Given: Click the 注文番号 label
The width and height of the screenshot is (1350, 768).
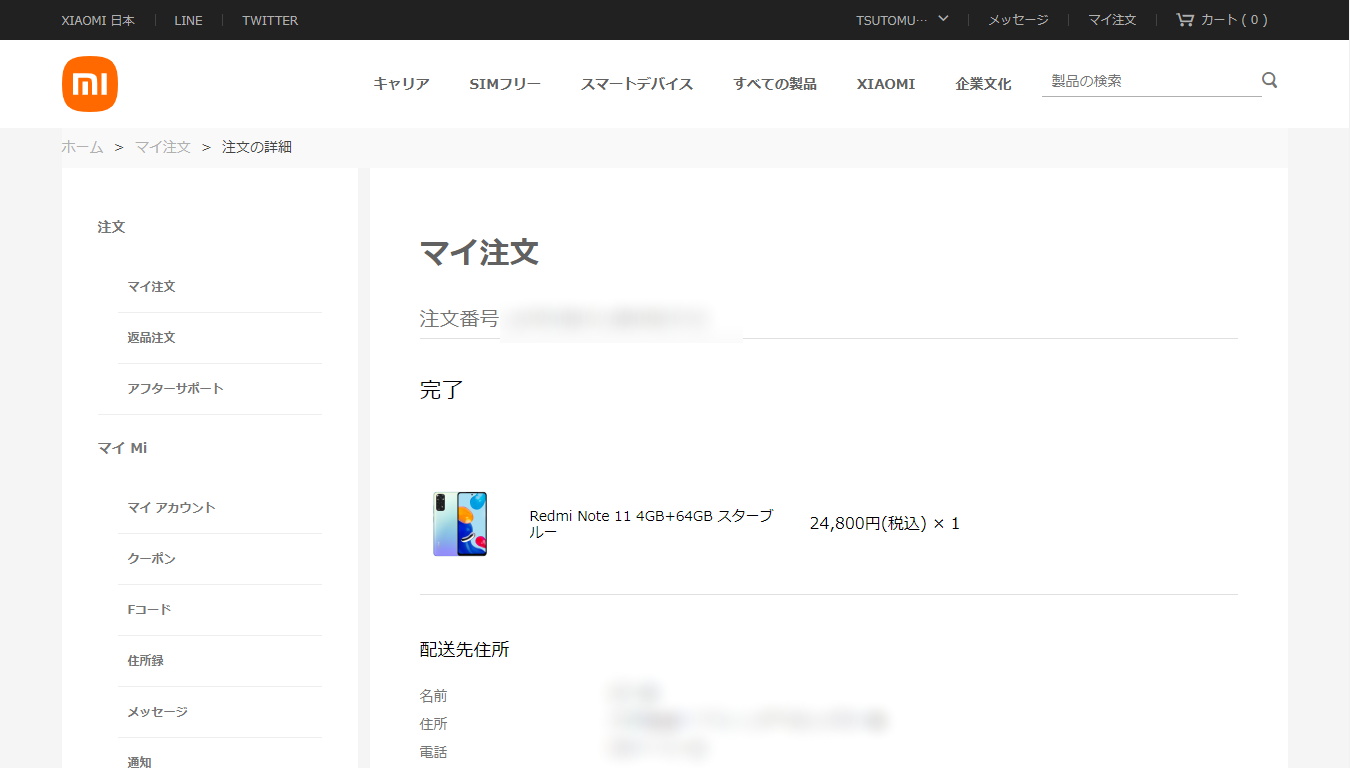Looking at the screenshot, I should tap(459, 318).
